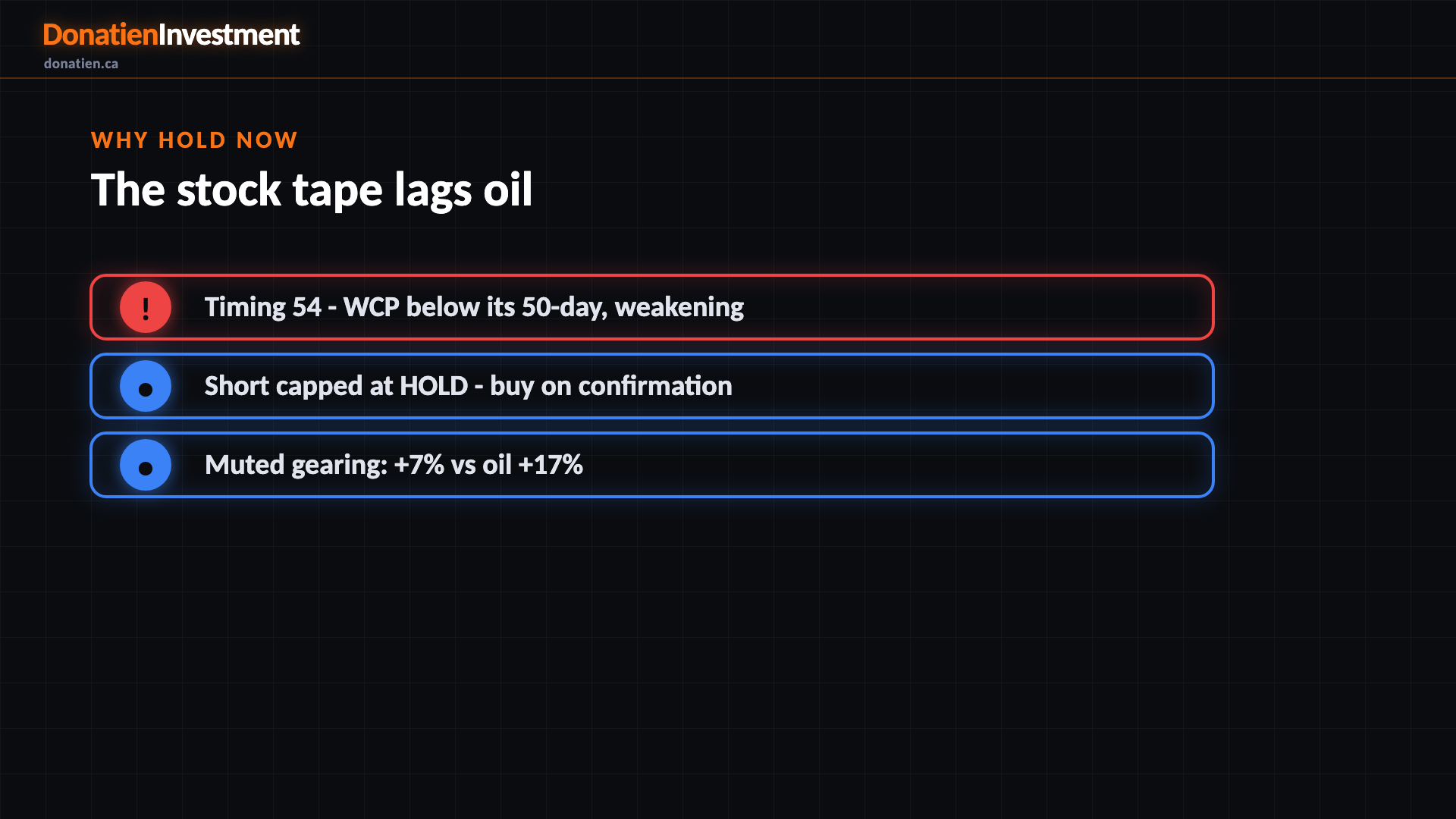Click the 50-day reference in first card

(563, 307)
